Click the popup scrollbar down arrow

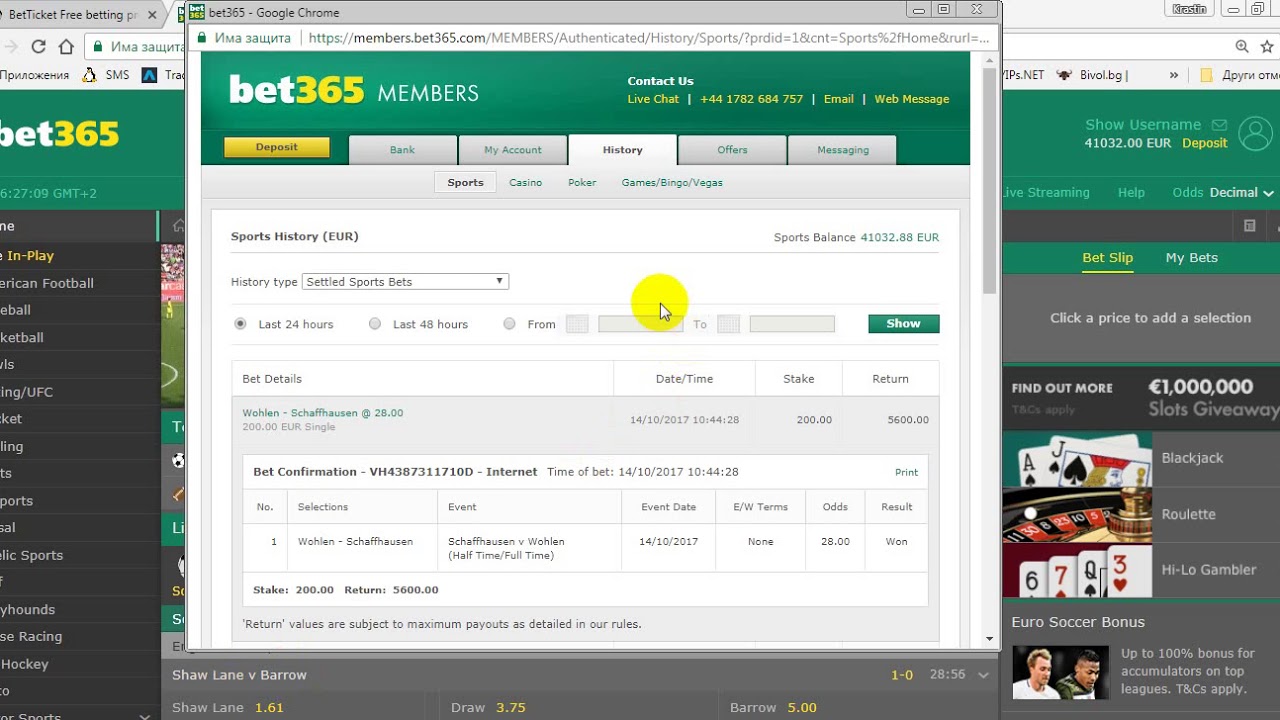[989, 639]
